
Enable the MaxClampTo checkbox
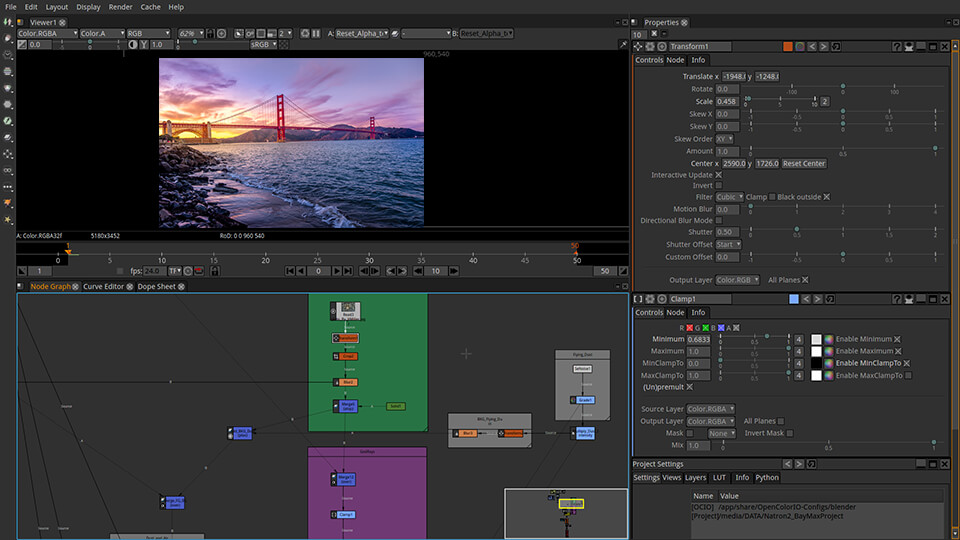tap(908, 375)
